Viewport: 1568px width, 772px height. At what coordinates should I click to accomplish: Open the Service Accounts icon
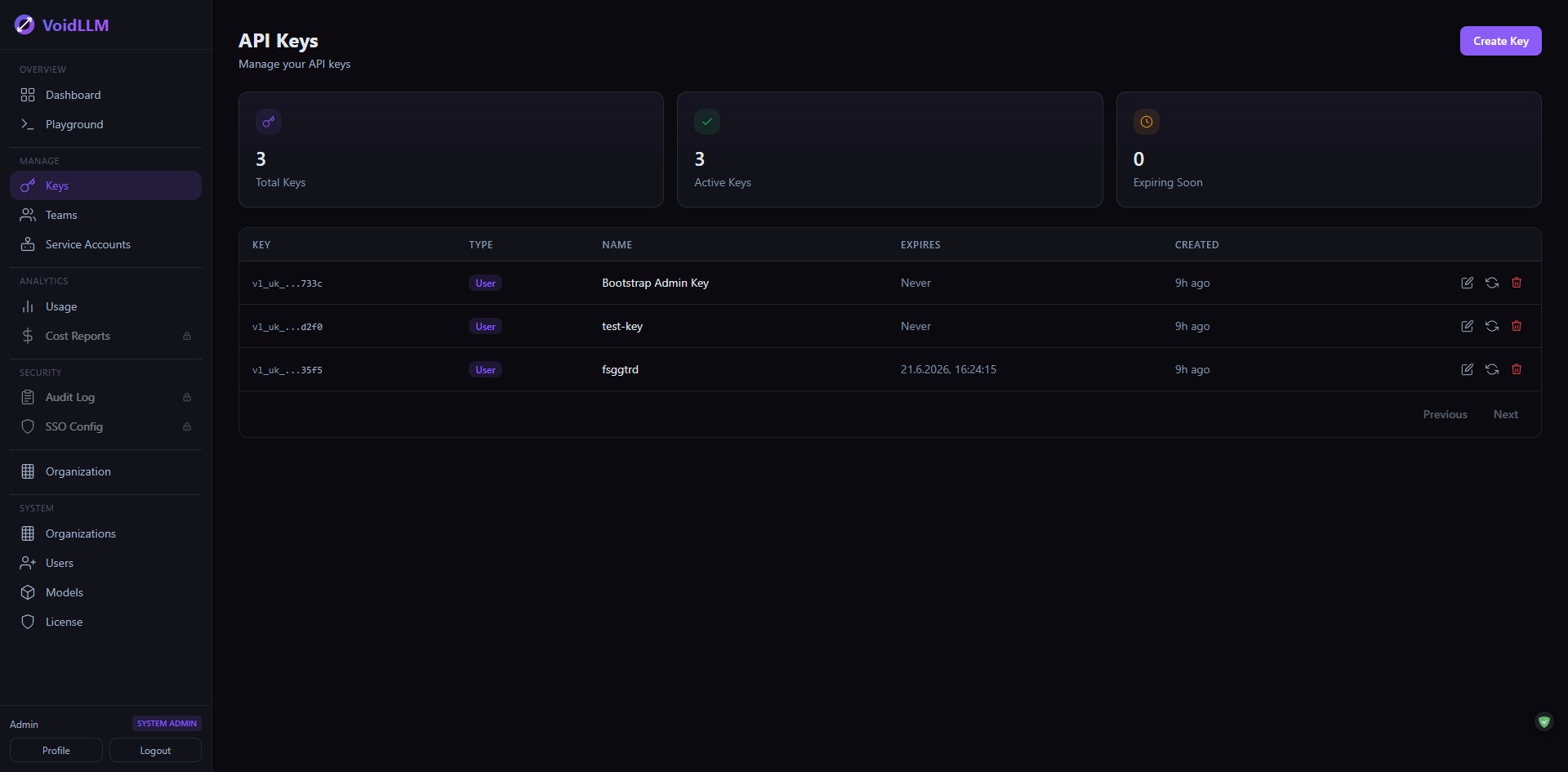click(28, 244)
